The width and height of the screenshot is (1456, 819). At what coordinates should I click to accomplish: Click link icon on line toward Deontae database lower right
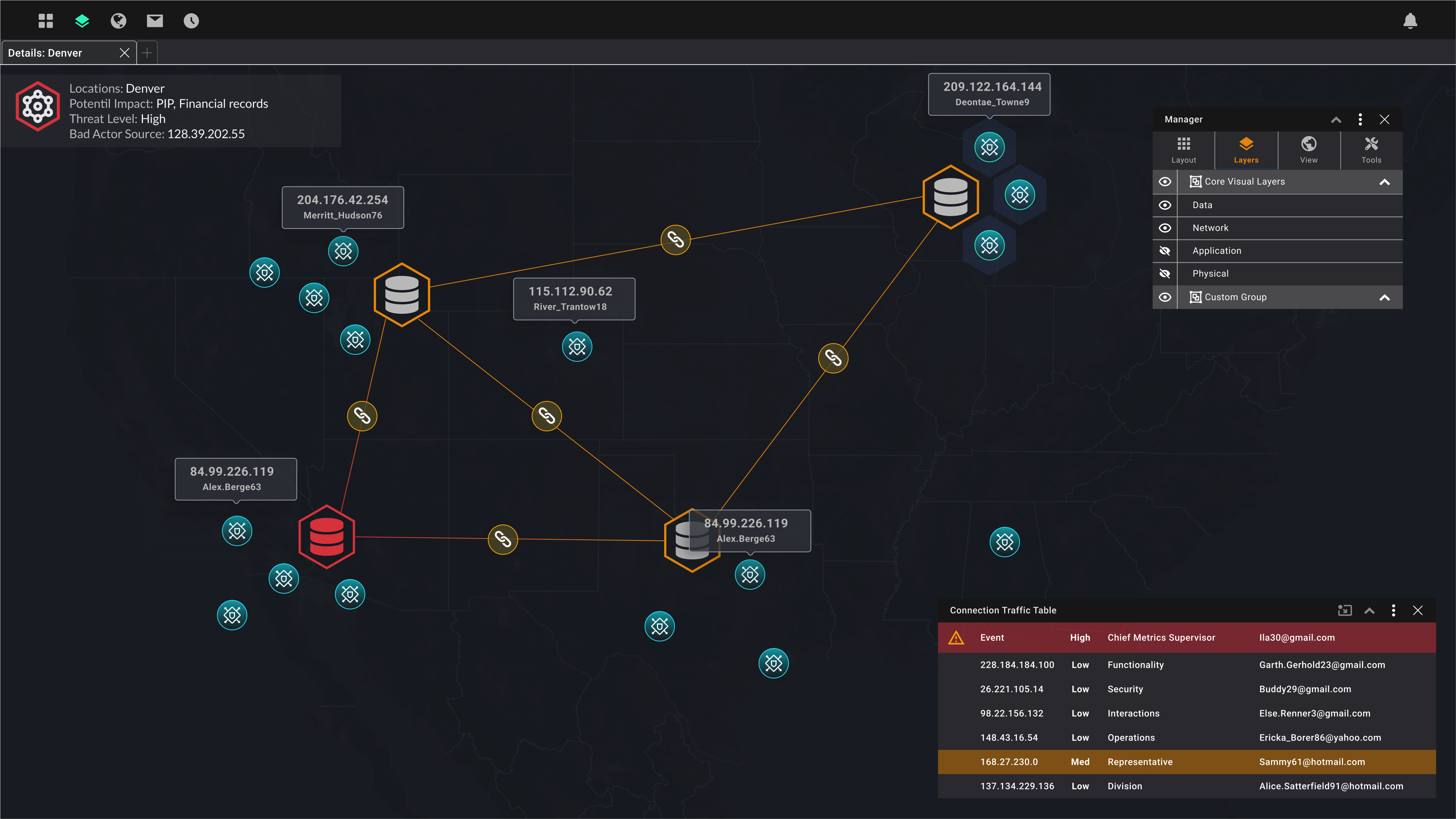click(x=833, y=358)
